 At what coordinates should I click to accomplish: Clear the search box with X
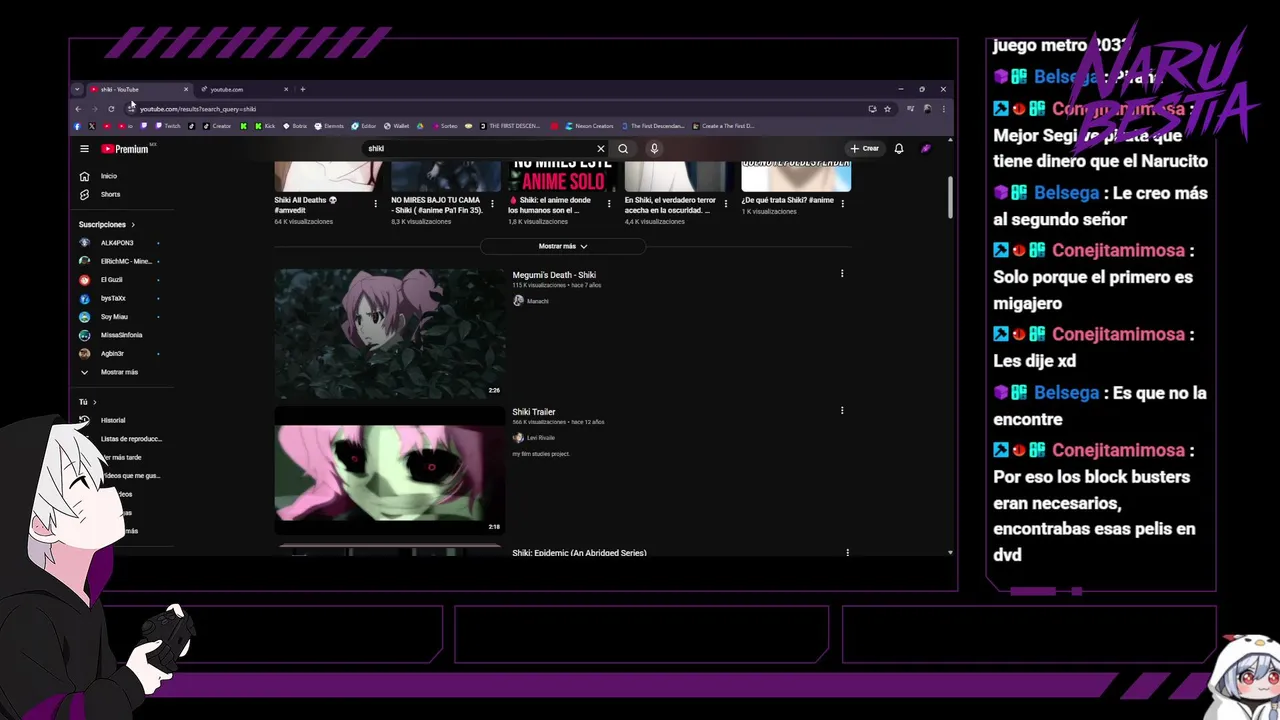point(601,149)
